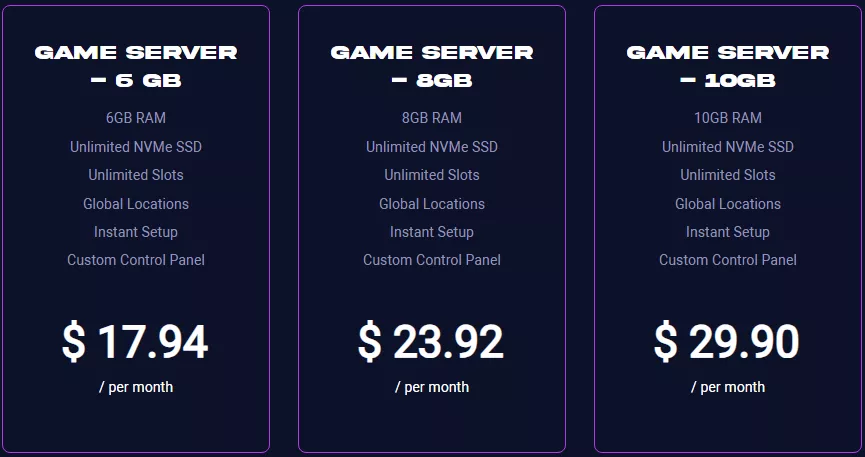Click the $ 17.94 price
Image resolution: width=865 pixels, height=457 pixels.
[135, 342]
